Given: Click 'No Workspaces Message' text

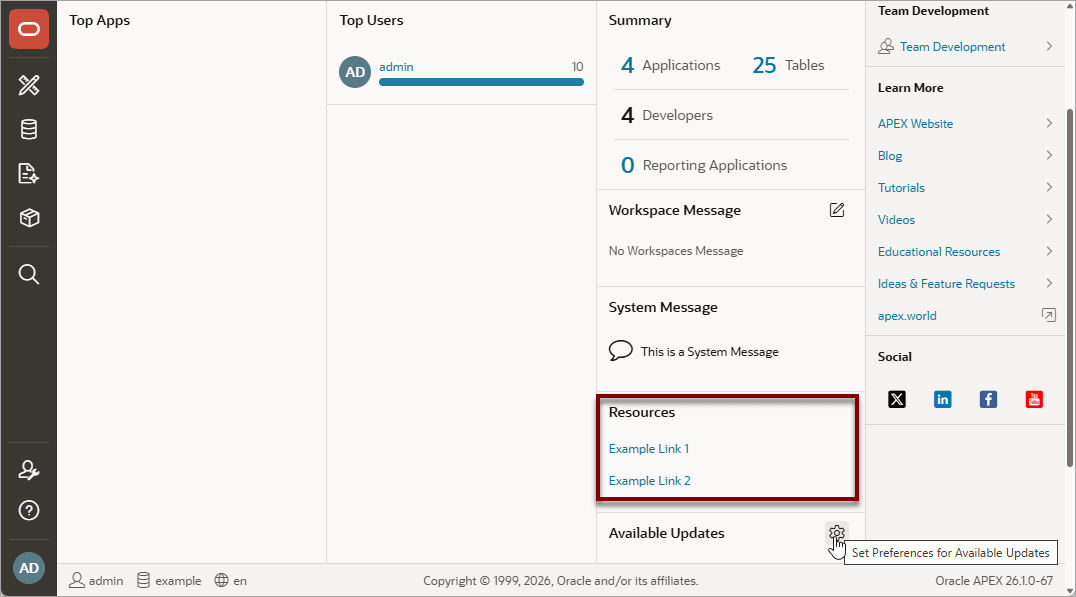Looking at the screenshot, I should (x=676, y=250).
